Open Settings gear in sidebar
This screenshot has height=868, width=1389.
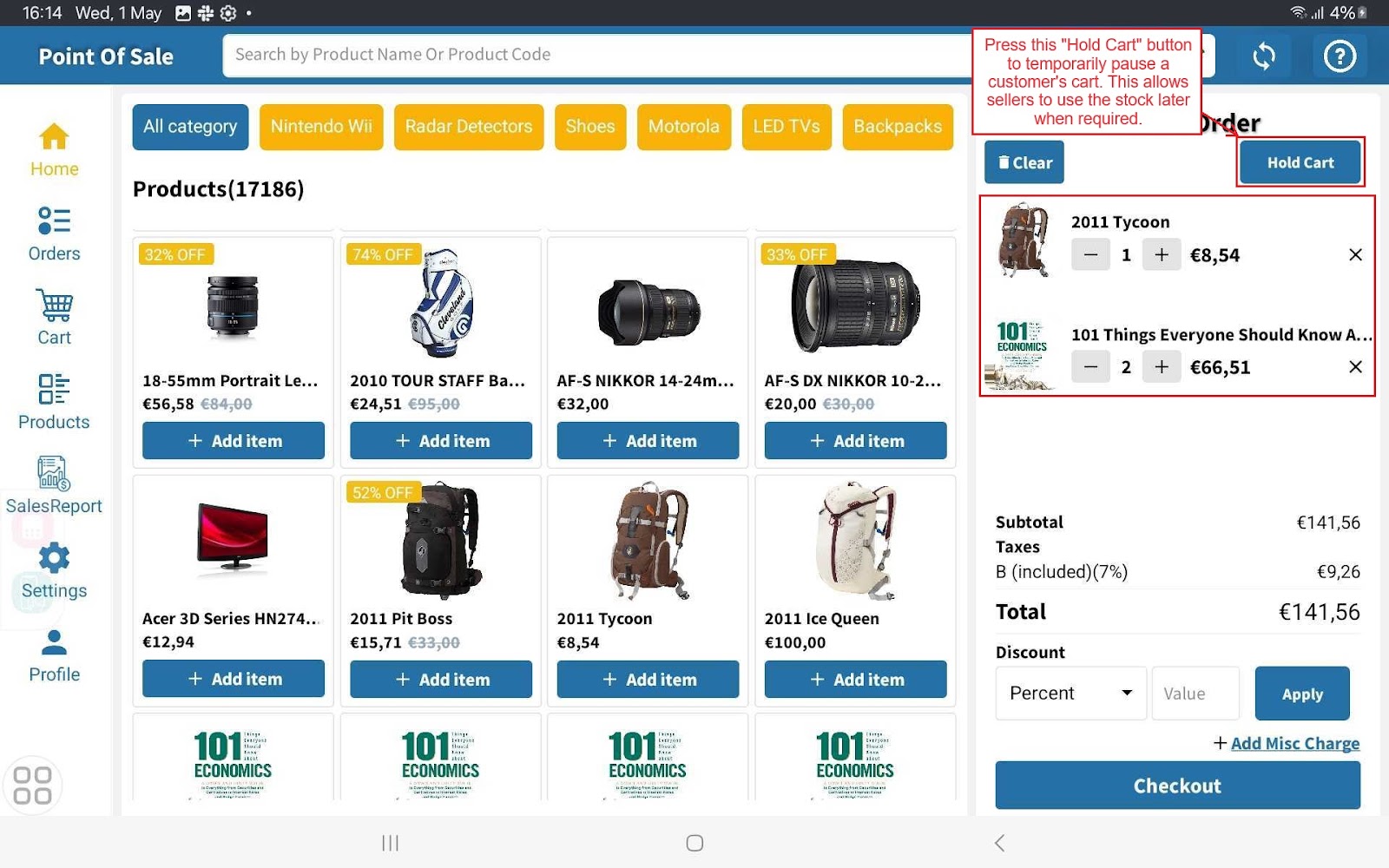click(54, 558)
